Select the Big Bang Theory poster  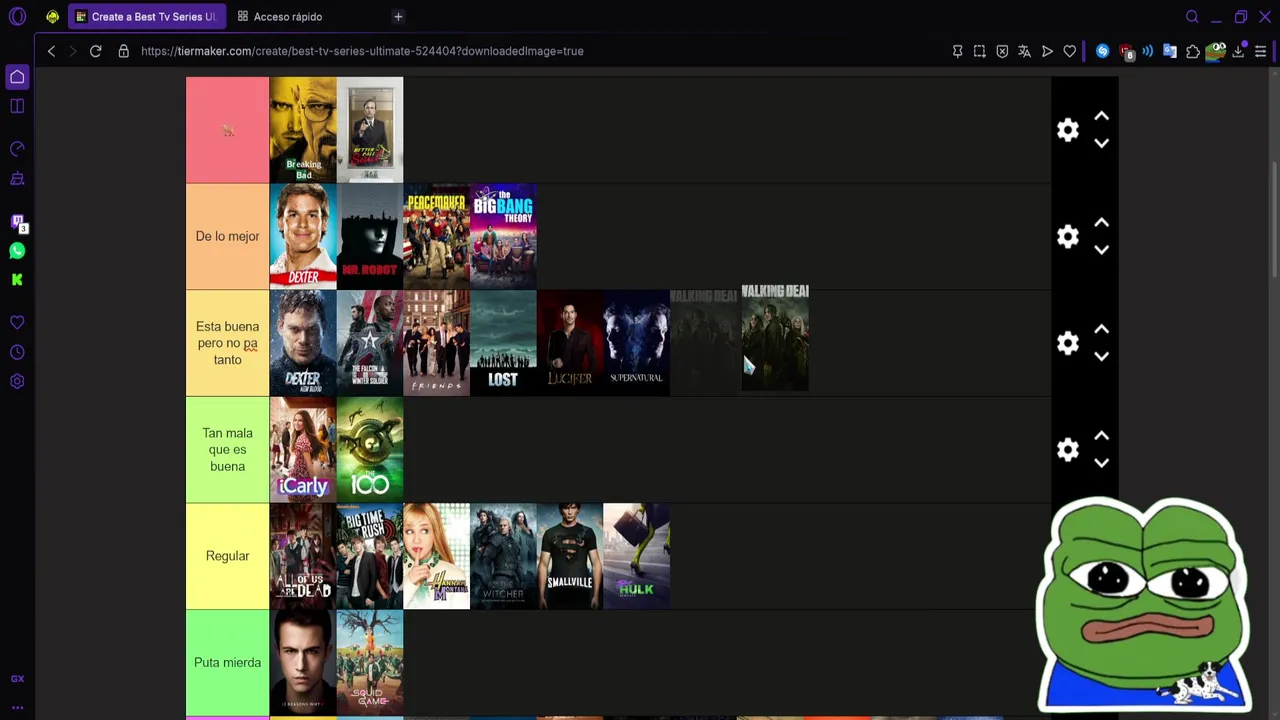coord(503,236)
